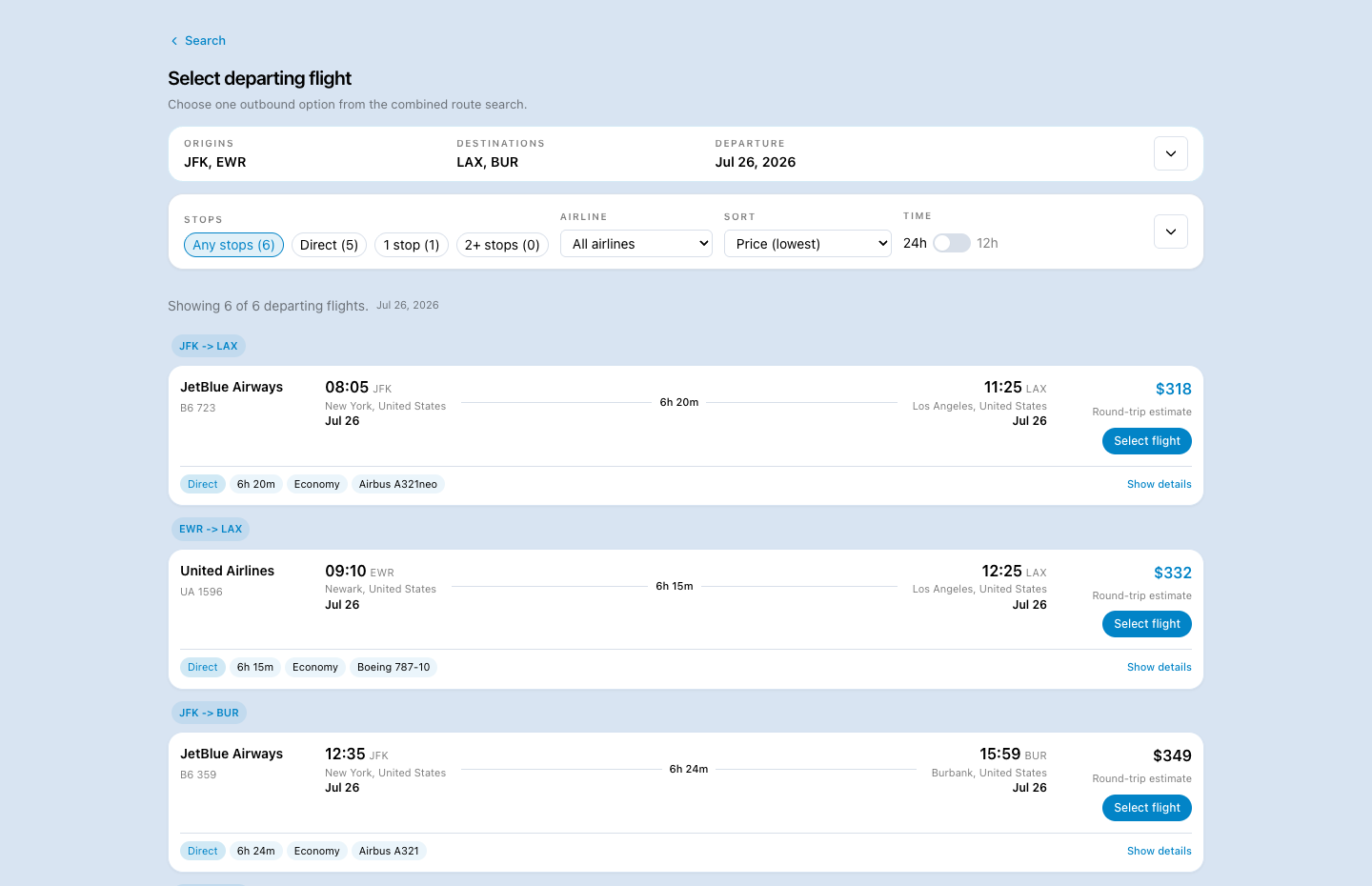Viewport: 1372px width, 886px height.
Task: Click the Economy tag on the United card
Action: point(315,667)
